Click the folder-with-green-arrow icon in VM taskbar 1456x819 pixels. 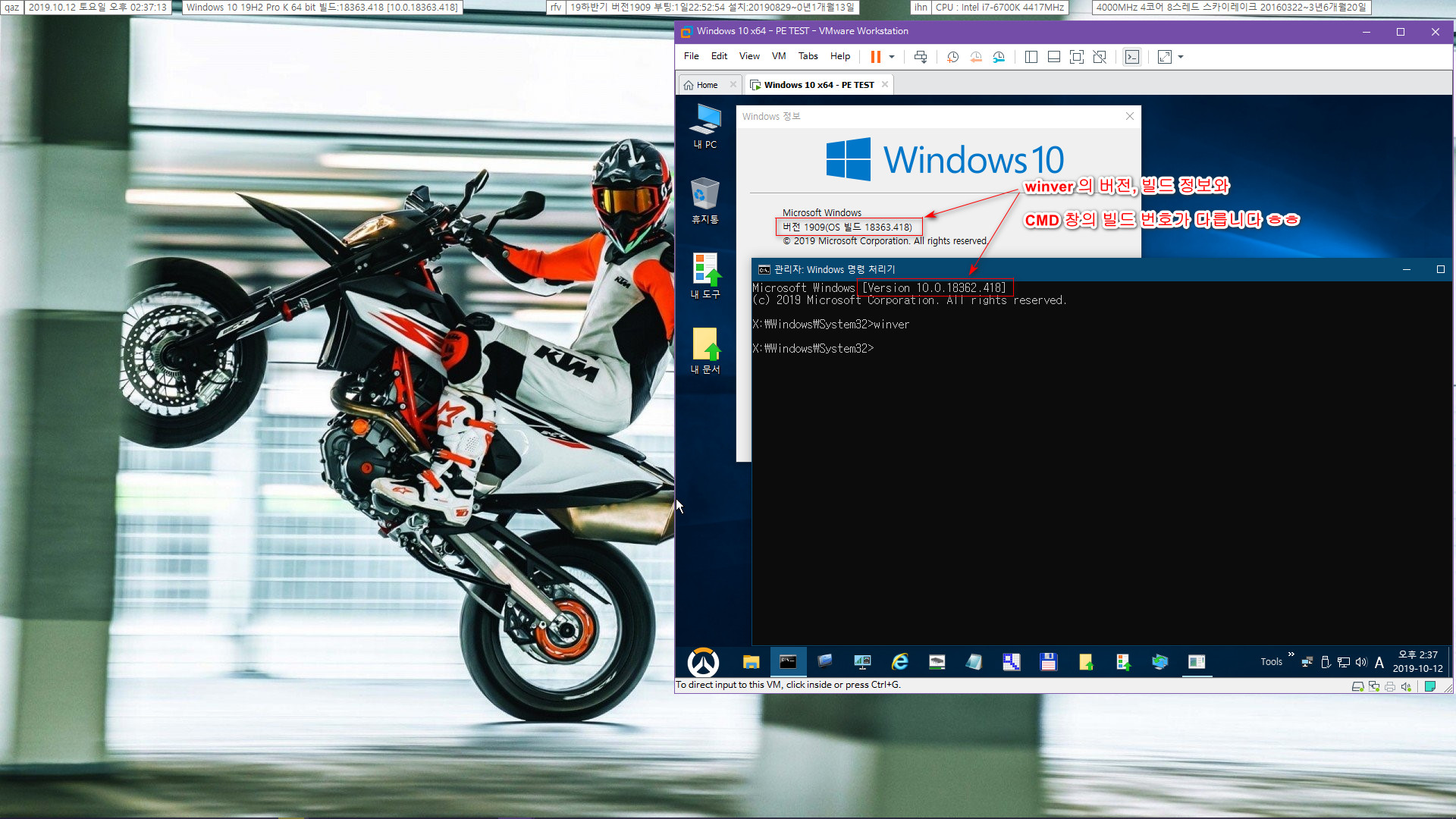click(1085, 662)
